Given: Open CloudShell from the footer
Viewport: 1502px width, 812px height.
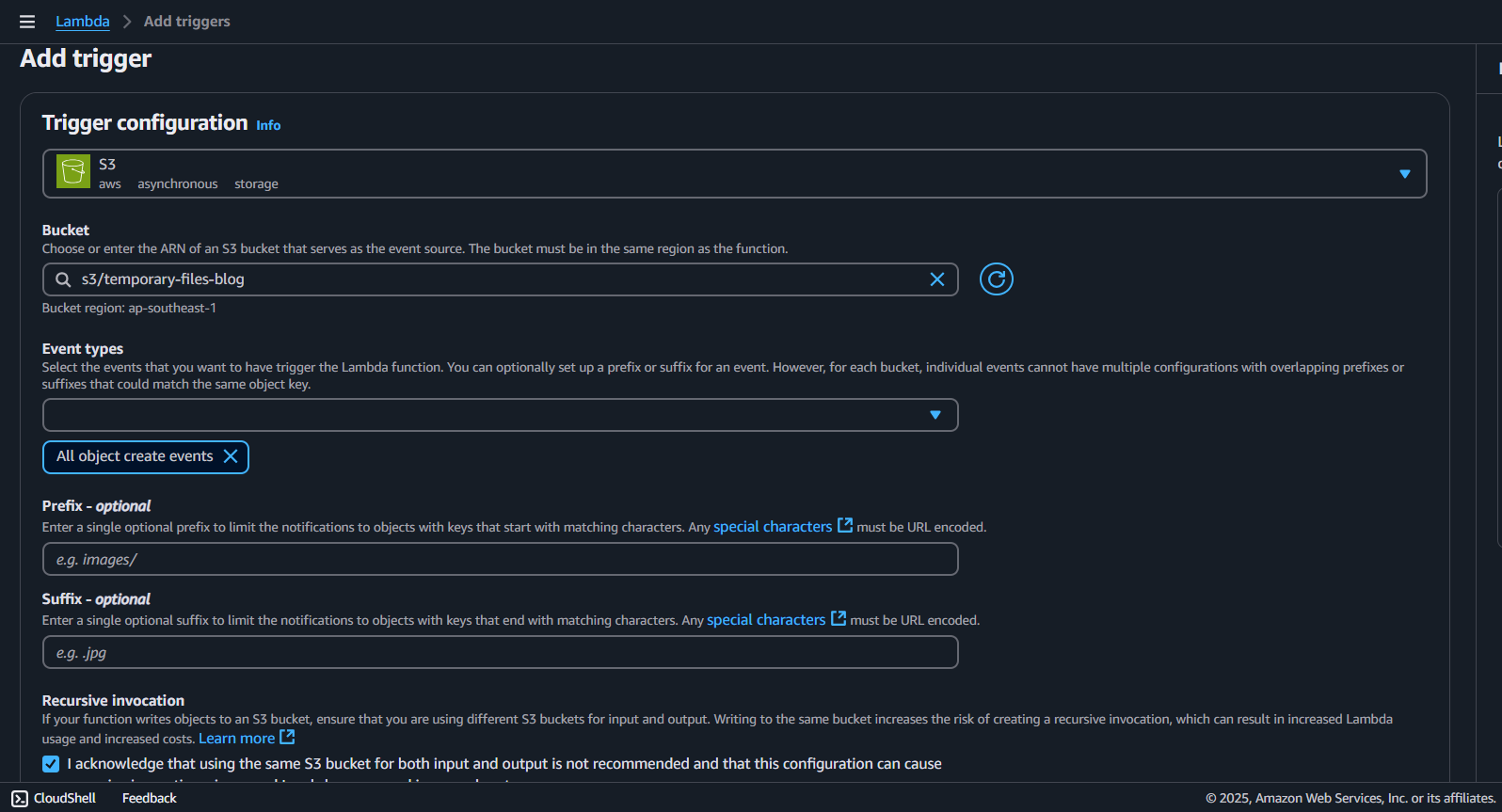Looking at the screenshot, I should tap(54, 798).
